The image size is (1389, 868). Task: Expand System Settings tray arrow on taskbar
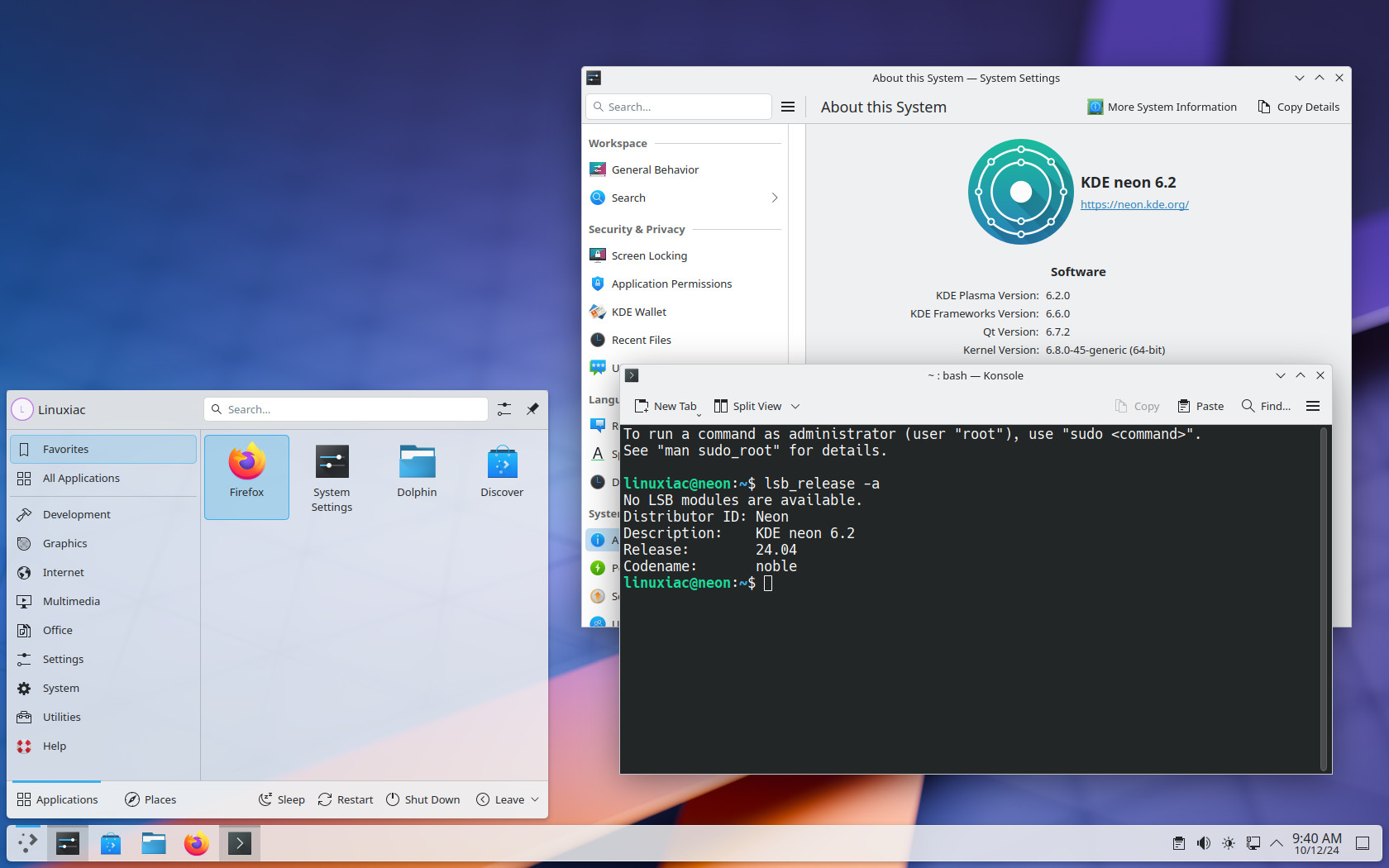(x=1277, y=843)
